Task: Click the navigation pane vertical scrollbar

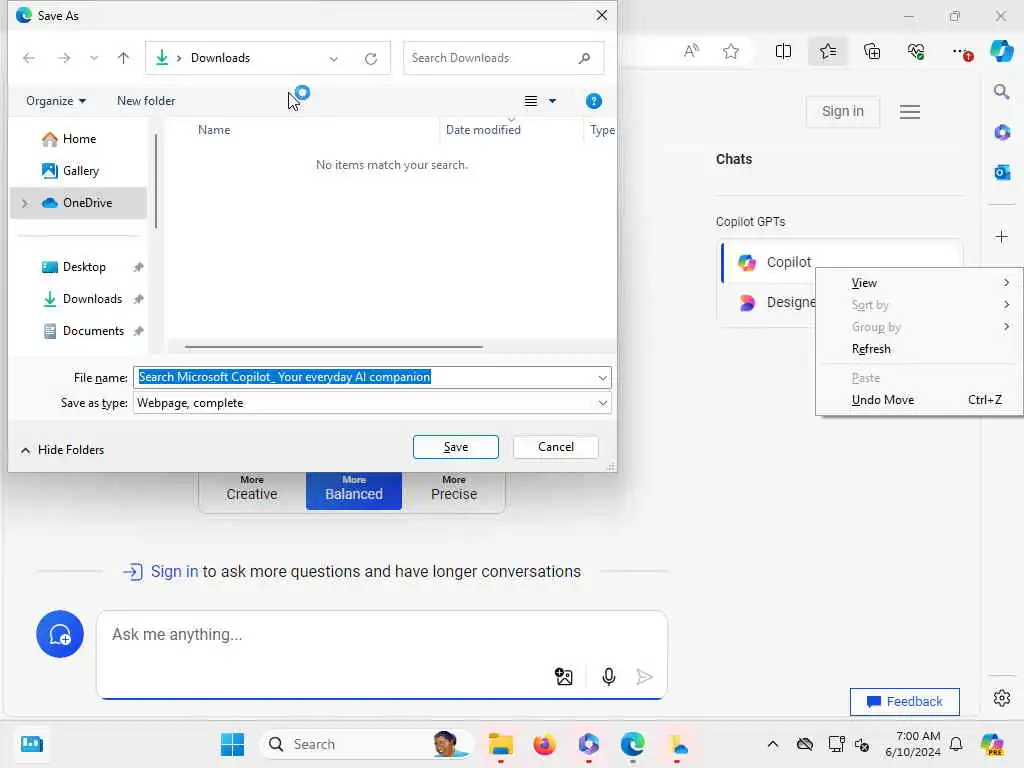Action: (155, 181)
